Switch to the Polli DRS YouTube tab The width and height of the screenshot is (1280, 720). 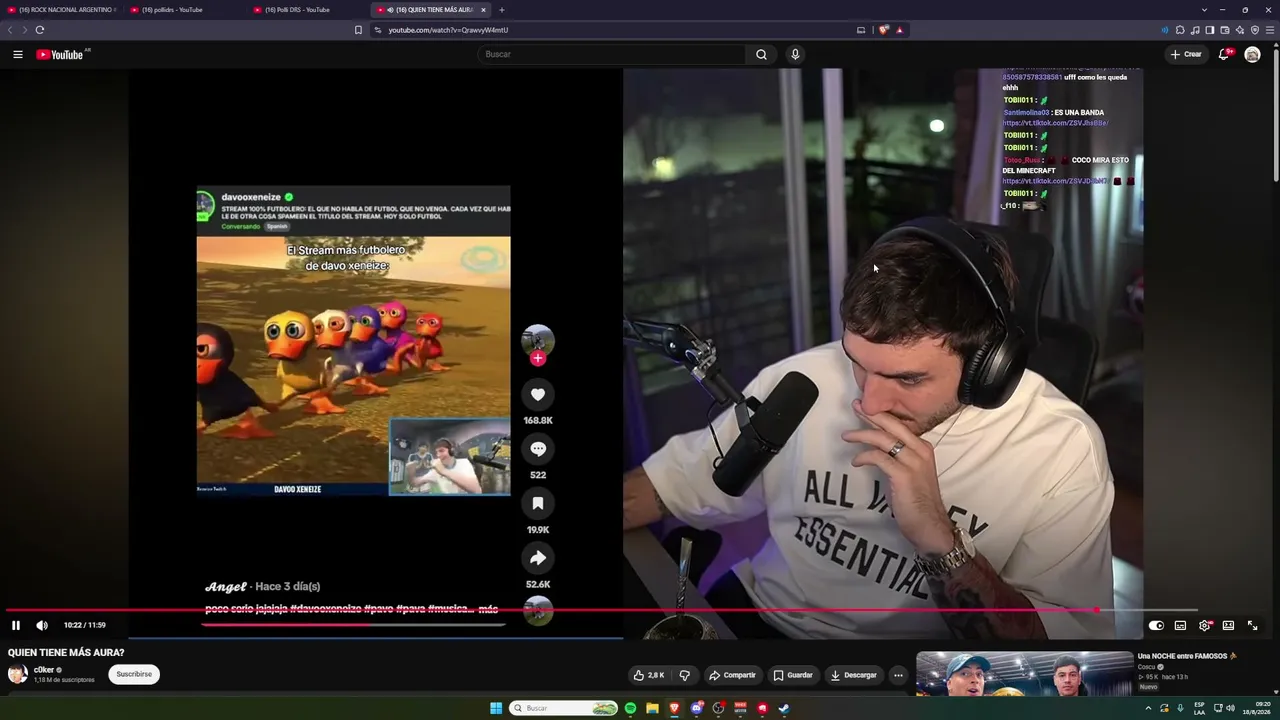[308, 10]
